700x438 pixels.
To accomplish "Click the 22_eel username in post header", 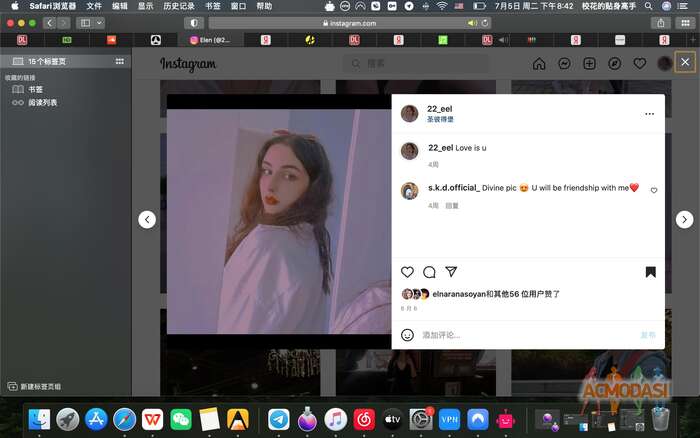I will 441,108.
